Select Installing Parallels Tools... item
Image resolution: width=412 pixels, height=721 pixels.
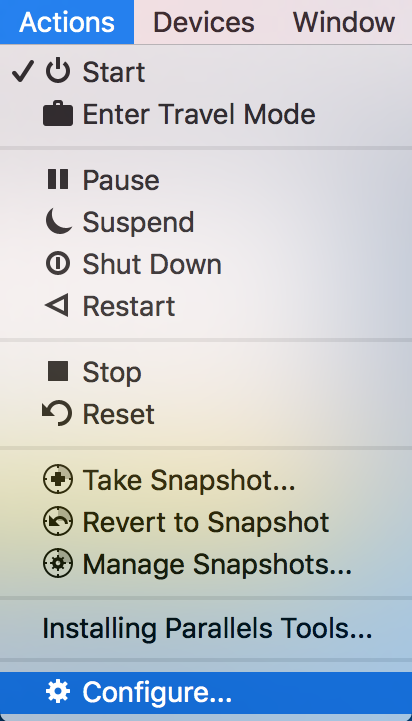click(206, 629)
